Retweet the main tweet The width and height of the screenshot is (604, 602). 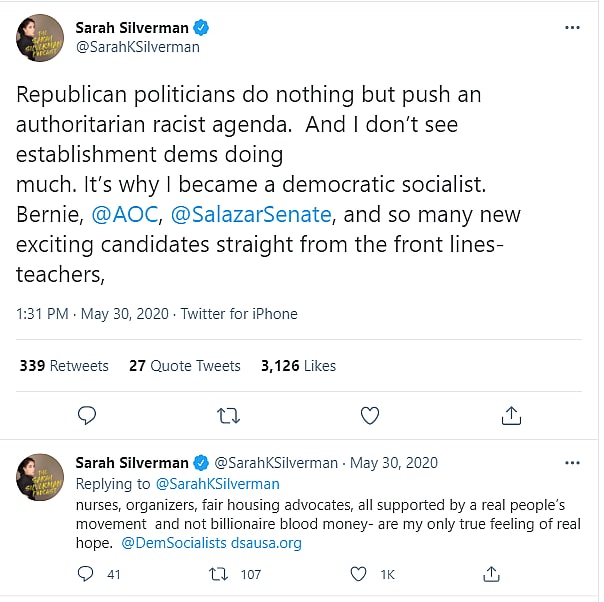click(x=229, y=415)
